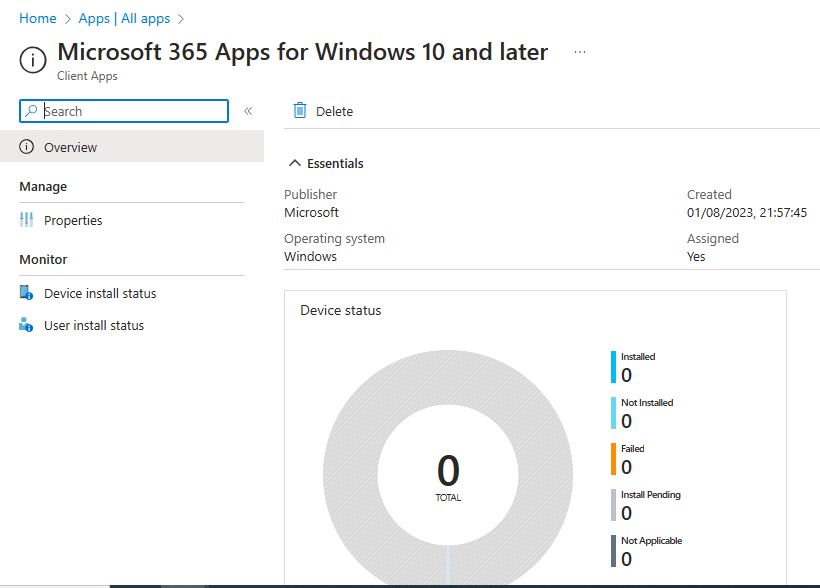The image size is (820, 588).
Task: Navigate to Home breadcrumb link
Action: (x=38, y=18)
